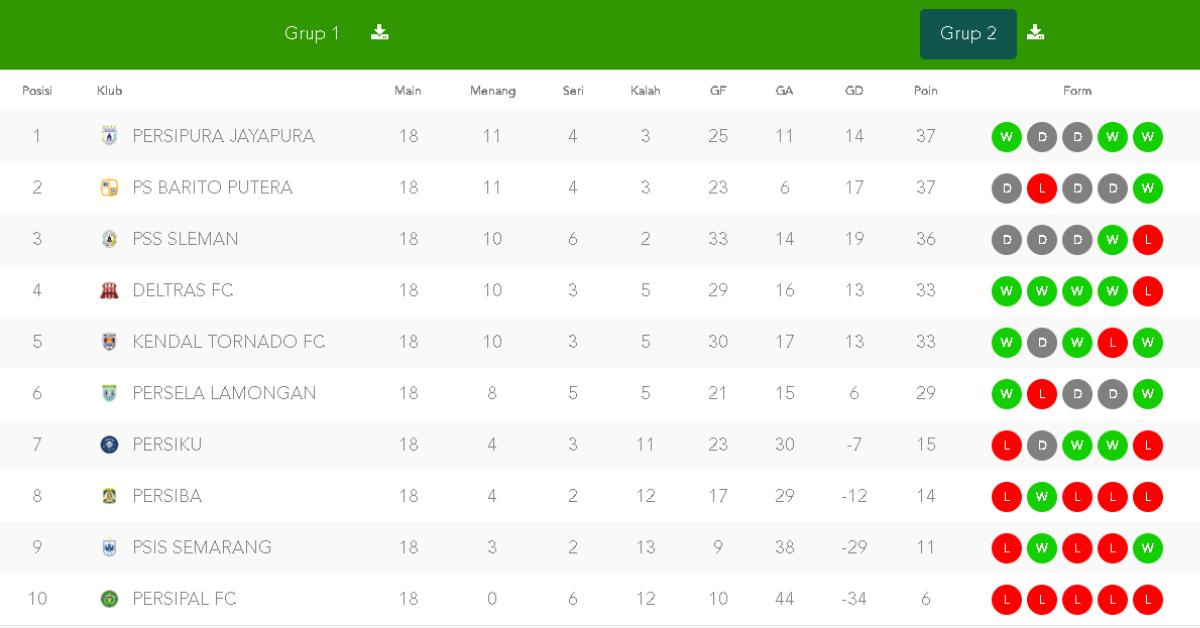Viewport: 1200px width, 628px height.
Task: Click the latest green W badge for Persipura
Action: click(1147, 136)
